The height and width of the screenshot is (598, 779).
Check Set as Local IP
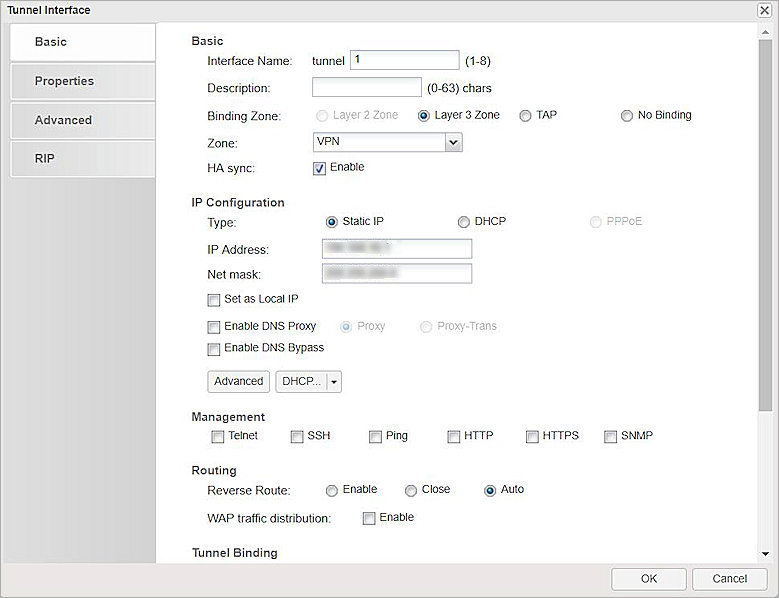(214, 299)
